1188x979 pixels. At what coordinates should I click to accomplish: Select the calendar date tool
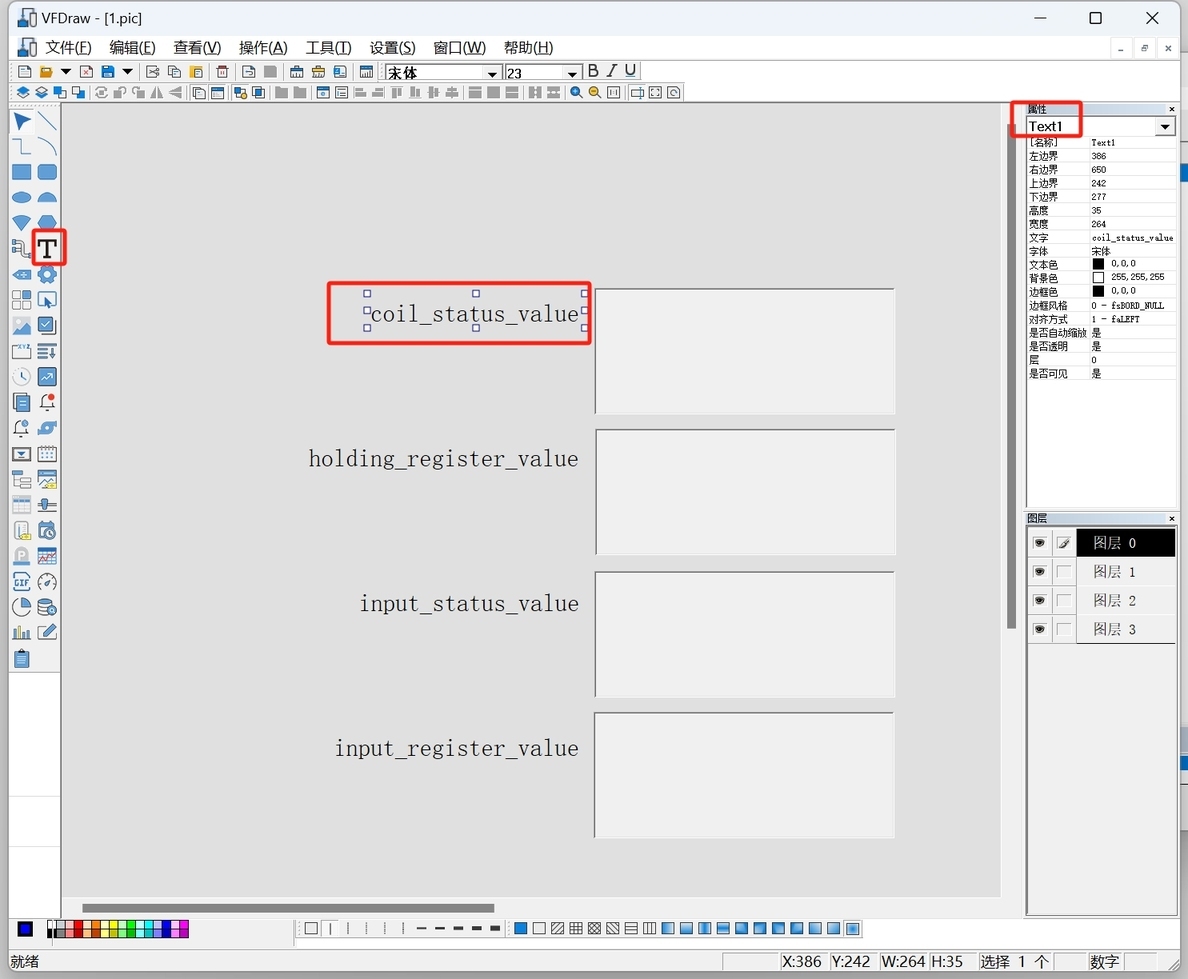click(47, 454)
